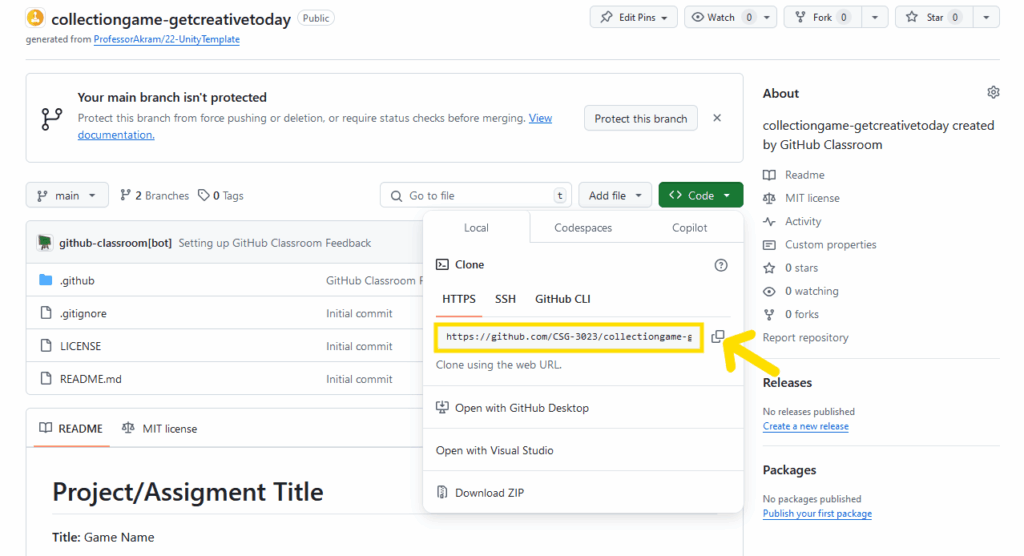Click the collectiongame-getcreativetoday repository title
1024x556 pixels.
(171, 20)
